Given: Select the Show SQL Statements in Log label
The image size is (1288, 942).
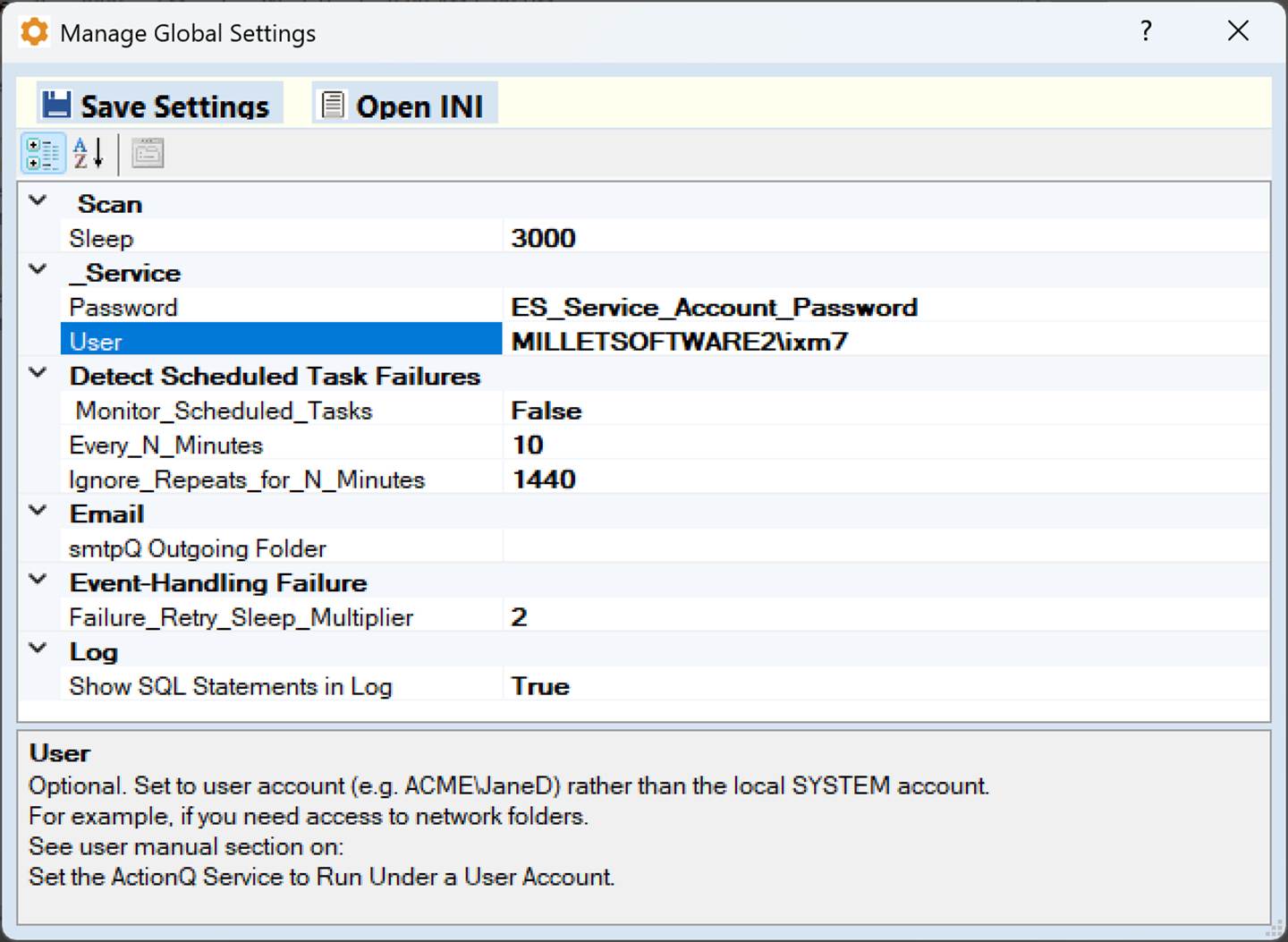Looking at the screenshot, I should tap(281, 685).
